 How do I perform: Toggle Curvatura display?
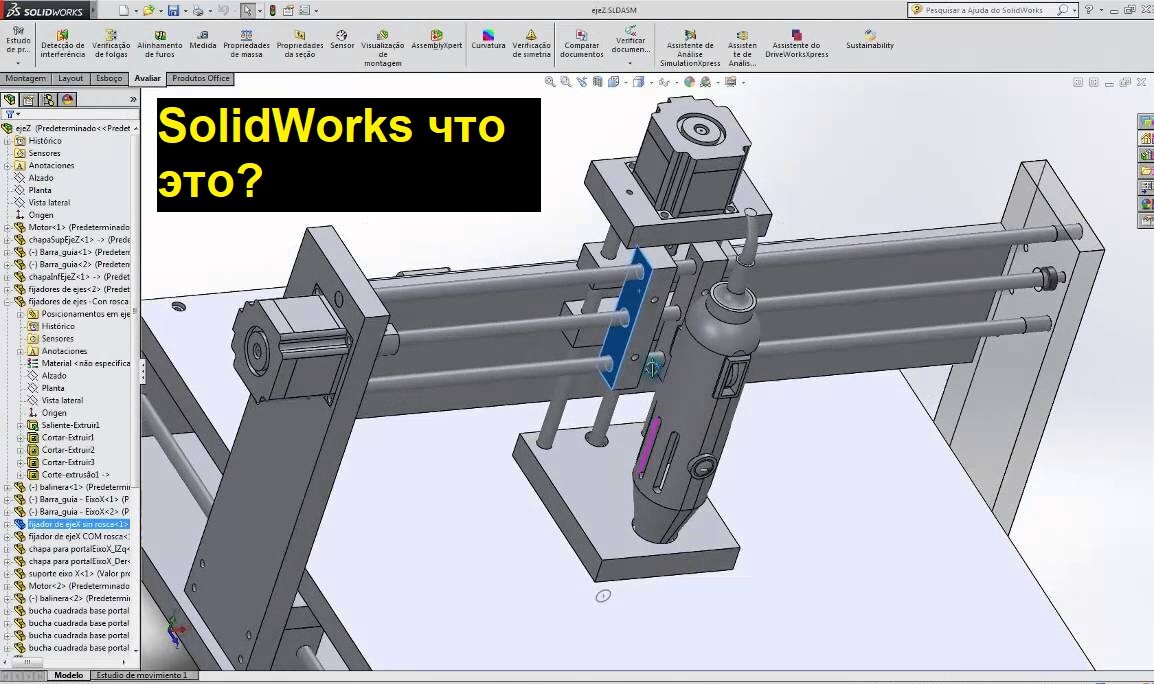click(488, 40)
